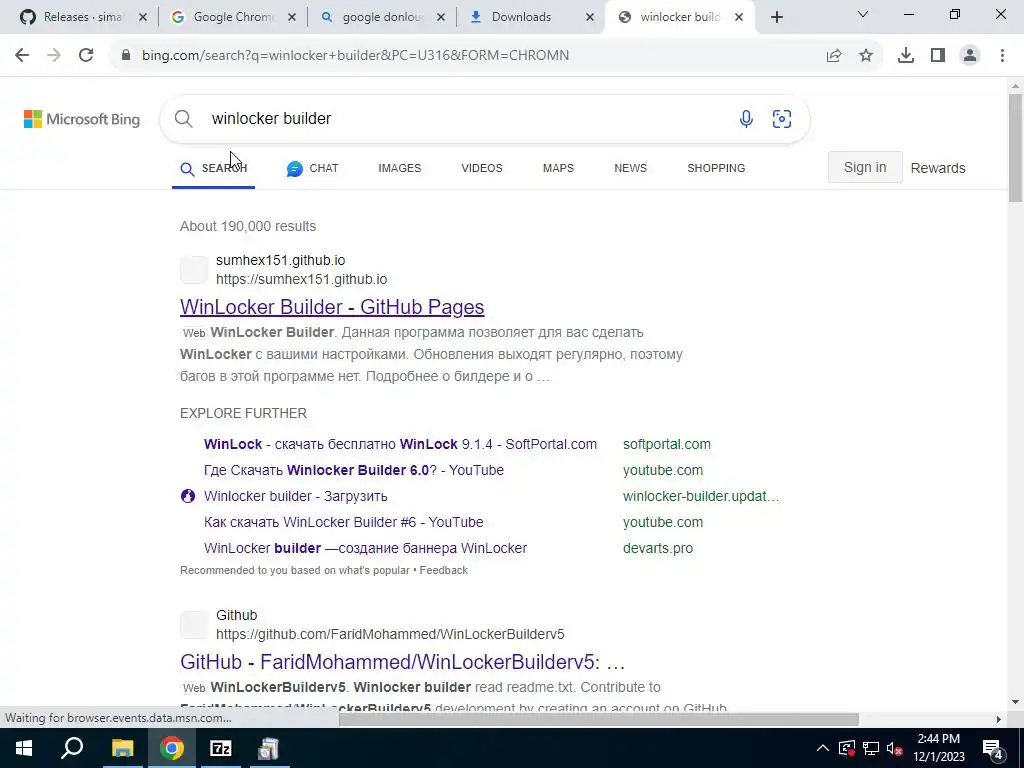Viewport: 1024px width, 768px height.
Task: Click the padlock site info icon
Action: click(126, 56)
